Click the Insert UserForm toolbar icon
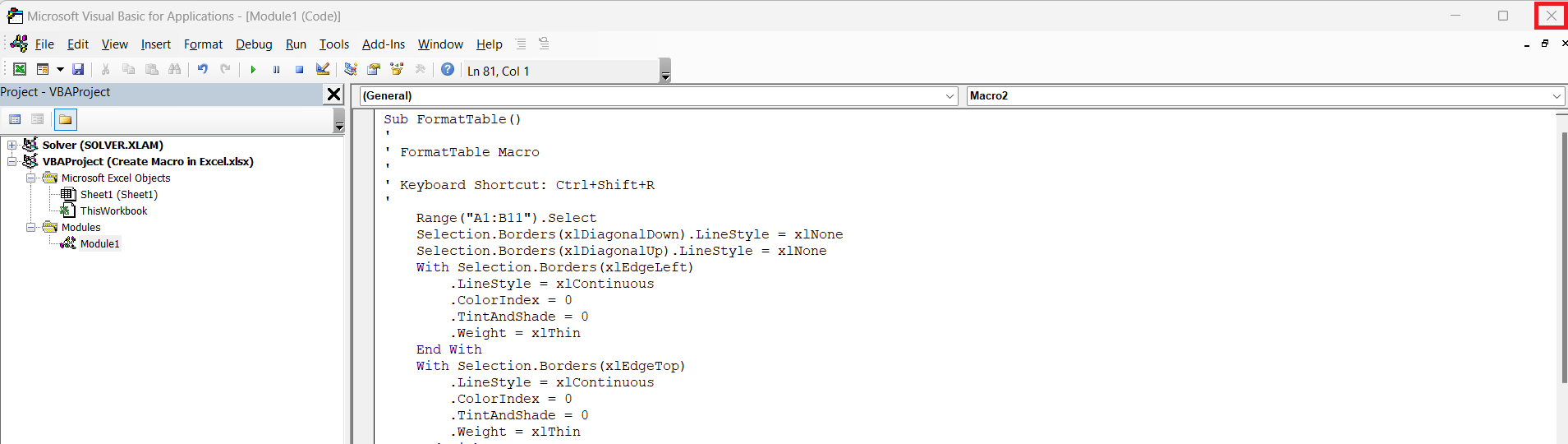 tap(43, 70)
